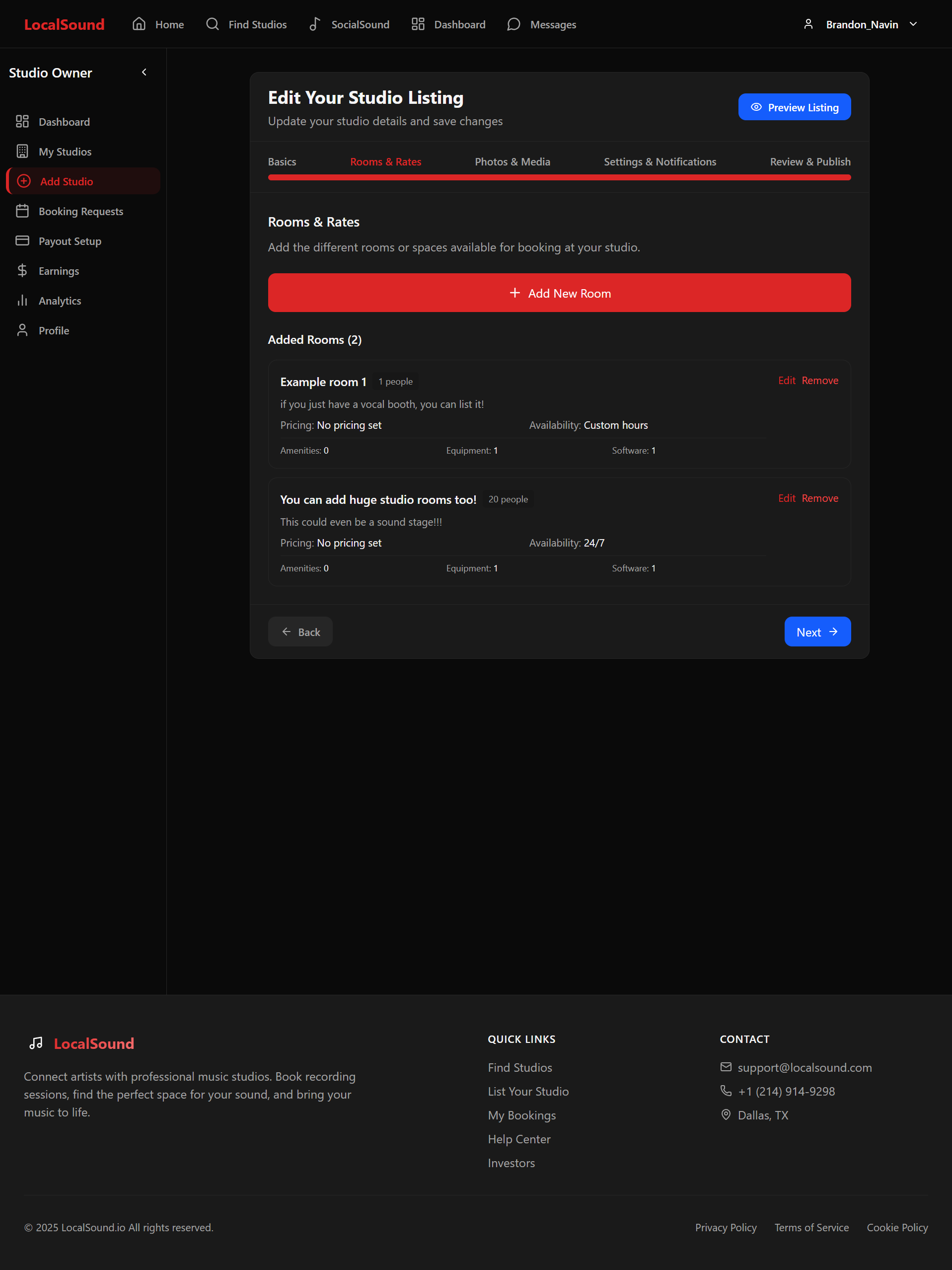The height and width of the screenshot is (1270, 952).
Task: Go to Settings & Notifications tab
Action: point(660,162)
